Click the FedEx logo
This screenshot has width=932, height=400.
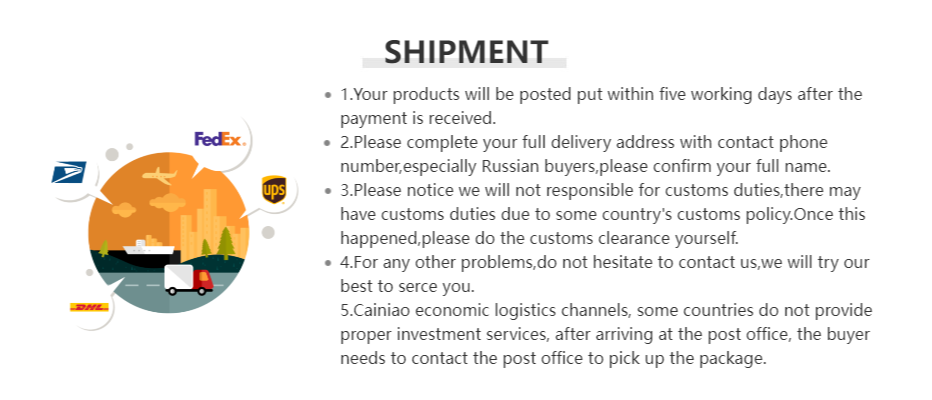coord(219,139)
